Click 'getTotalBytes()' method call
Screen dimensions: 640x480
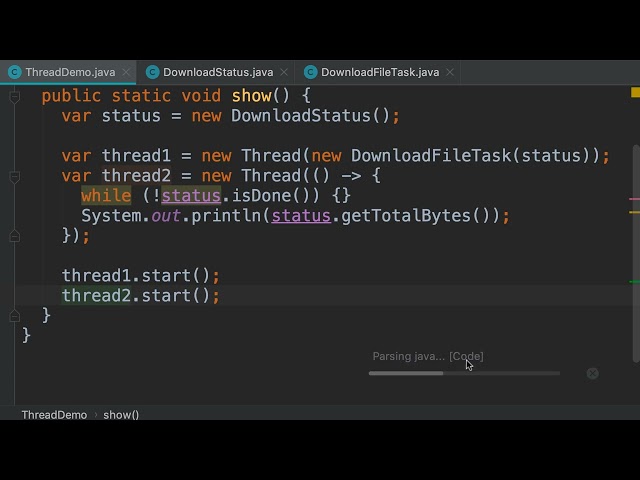click(x=415, y=216)
